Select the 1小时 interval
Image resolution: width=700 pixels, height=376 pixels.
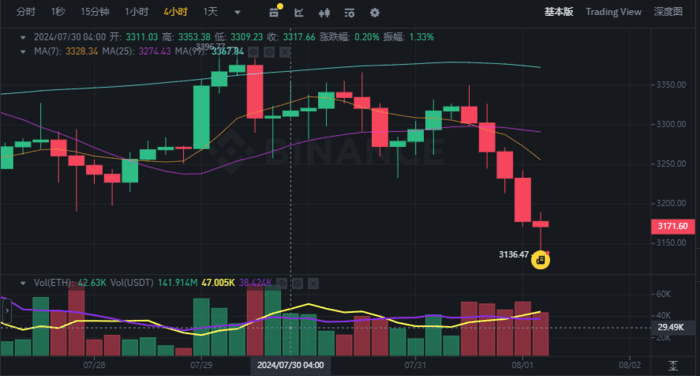(x=137, y=12)
